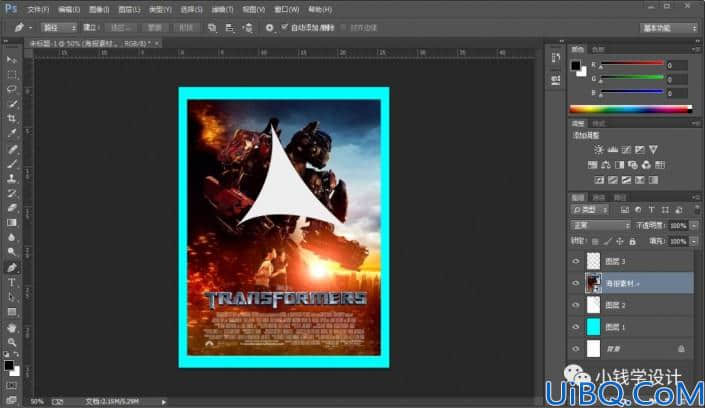
Task: Select the History Brush tool
Action: pos(12,193)
